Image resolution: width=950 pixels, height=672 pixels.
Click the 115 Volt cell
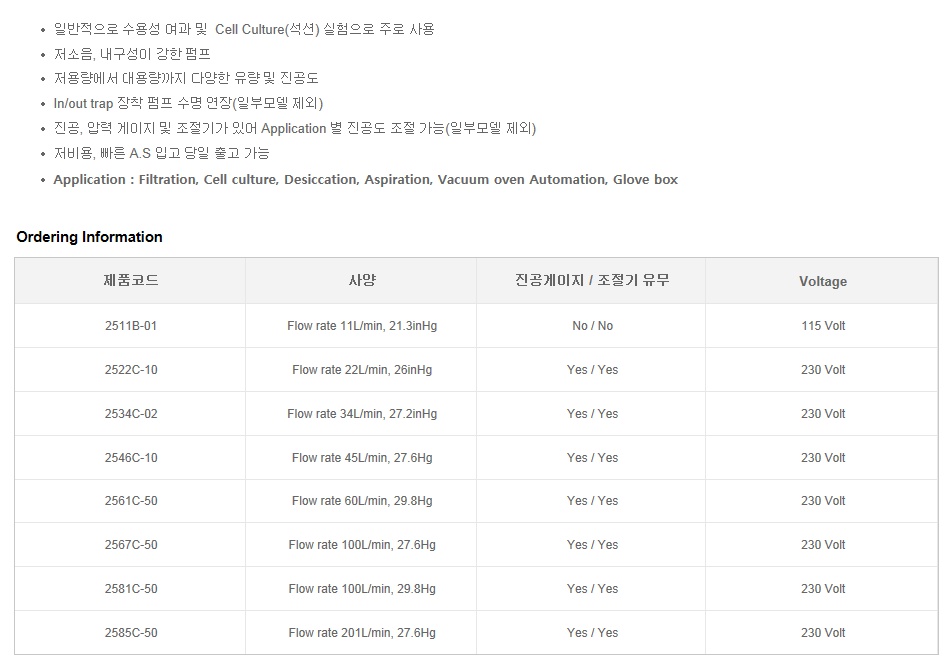click(x=823, y=326)
